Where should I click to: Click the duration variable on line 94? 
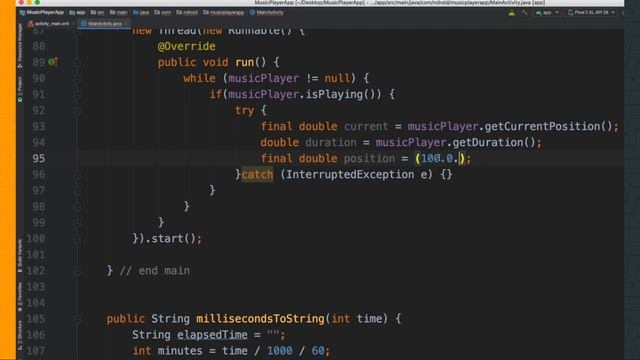click(331, 142)
